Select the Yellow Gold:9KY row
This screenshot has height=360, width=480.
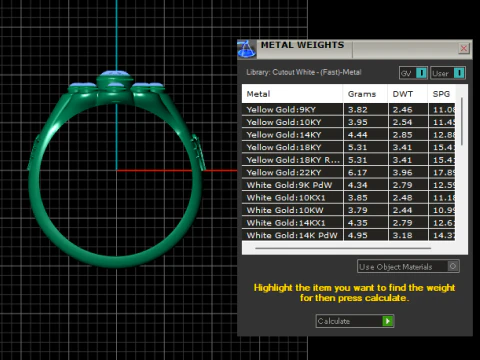[x=348, y=109]
